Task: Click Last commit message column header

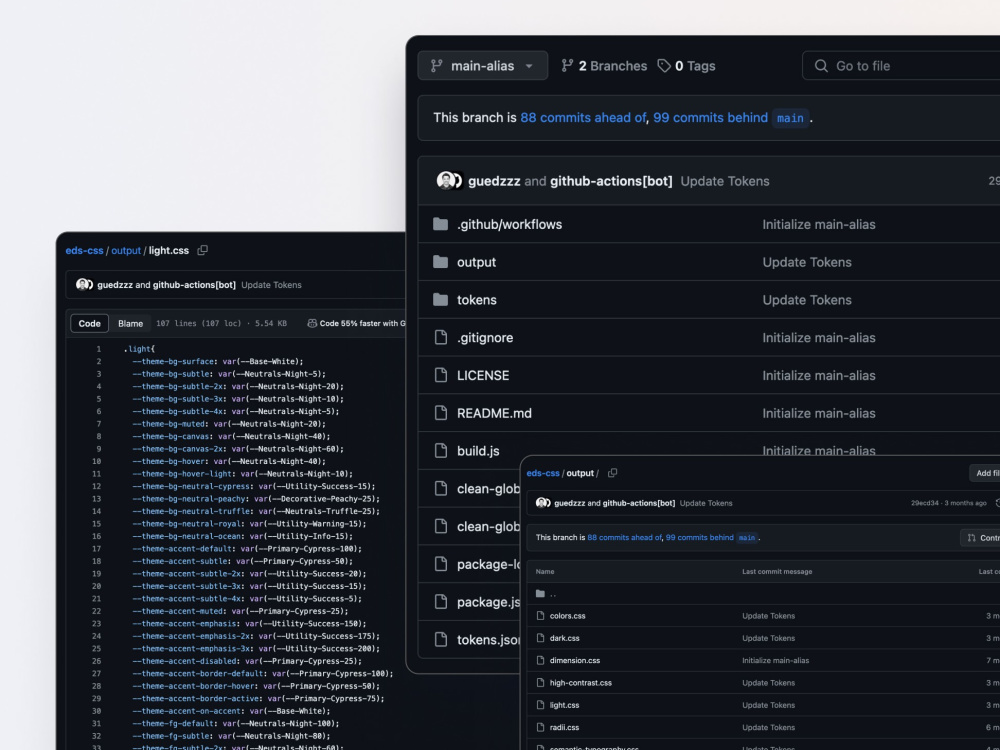Action: coord(777,571)
